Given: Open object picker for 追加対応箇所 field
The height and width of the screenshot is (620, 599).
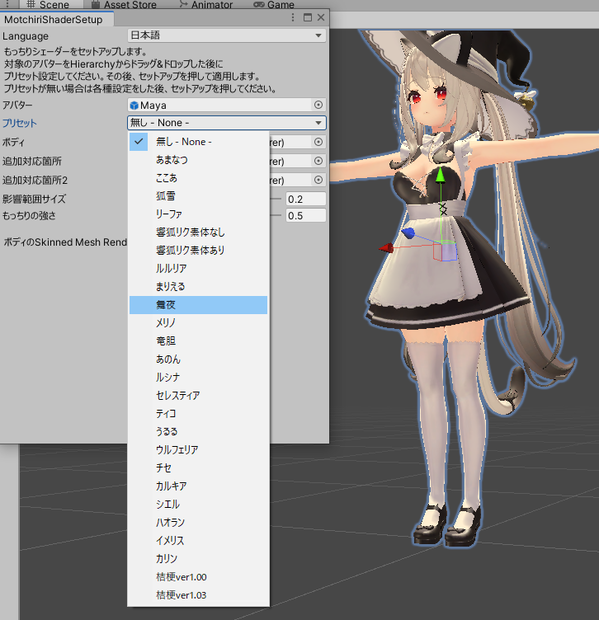Looking at the screenshot, I should coord(318,161).
